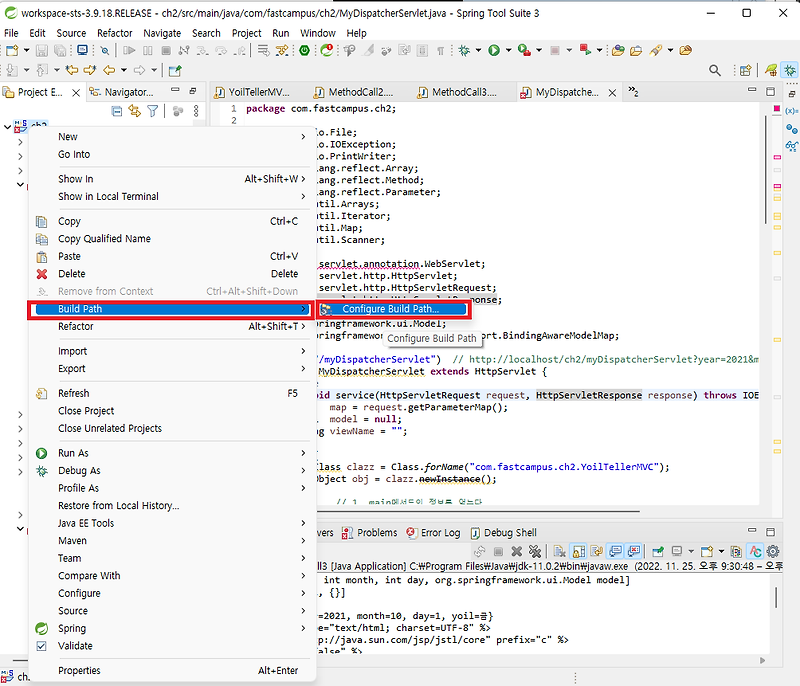Open the Debug button dropdown arrow
Screen dimensions: 800x686
[479, 52]
